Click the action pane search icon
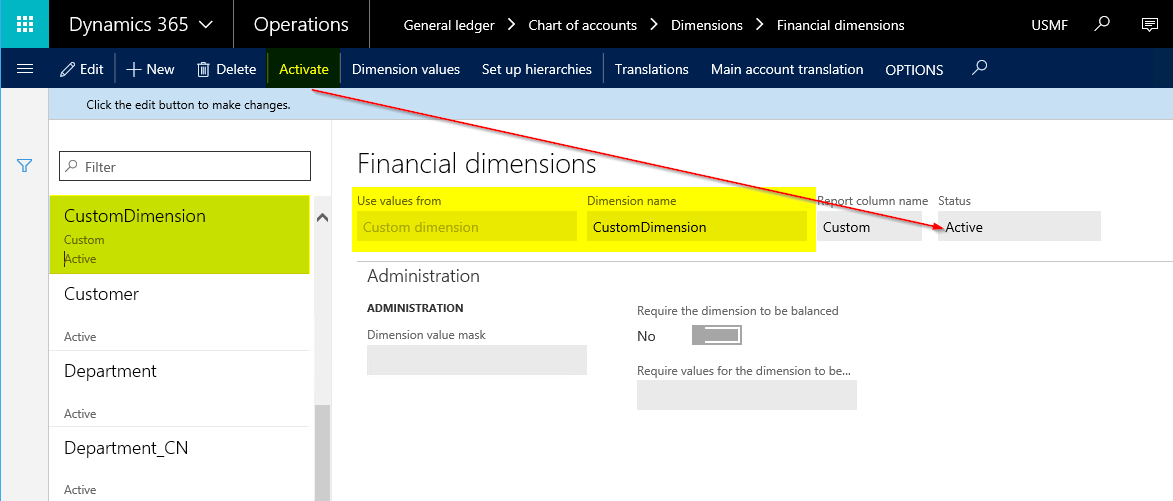The height and width of the screenshot is (501, 1173). coord(979,68)
